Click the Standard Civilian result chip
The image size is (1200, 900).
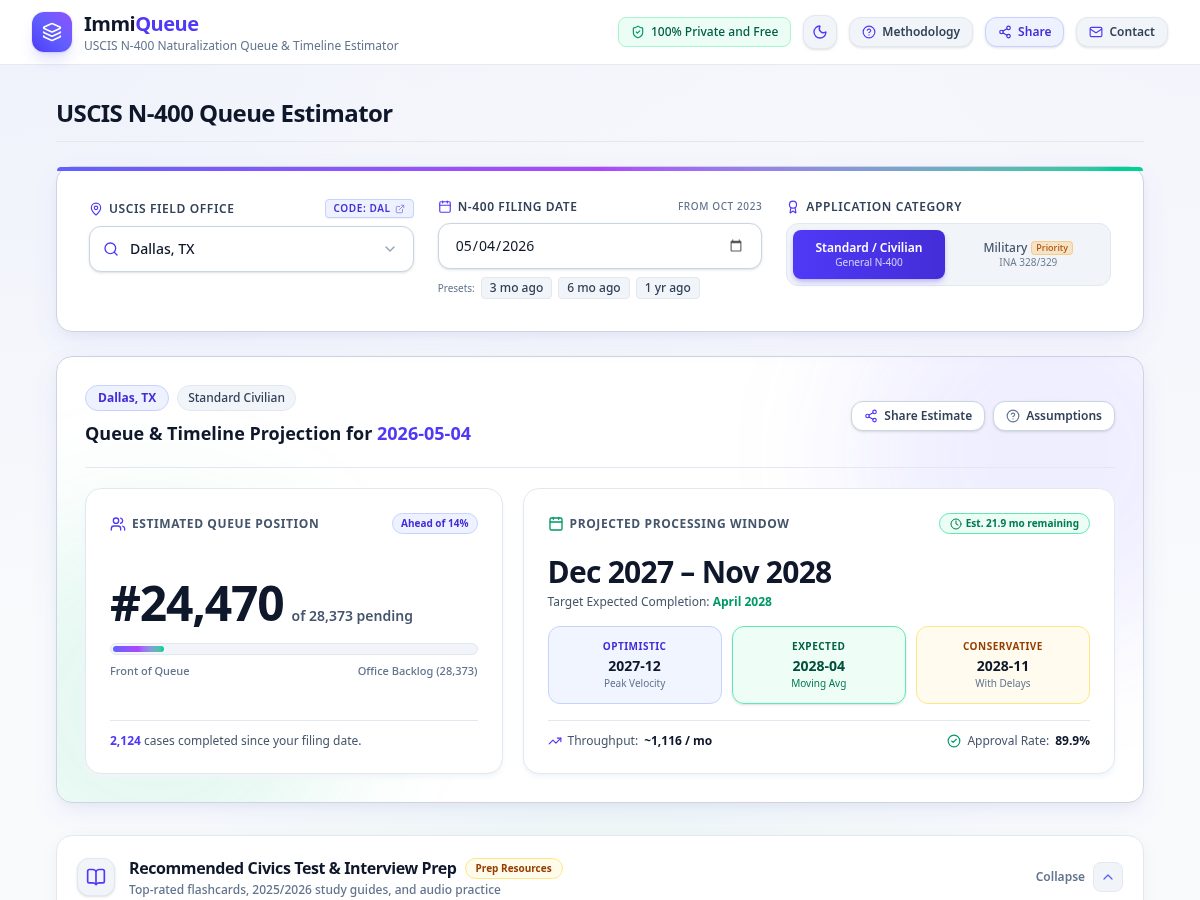click(x=236, y=398)
